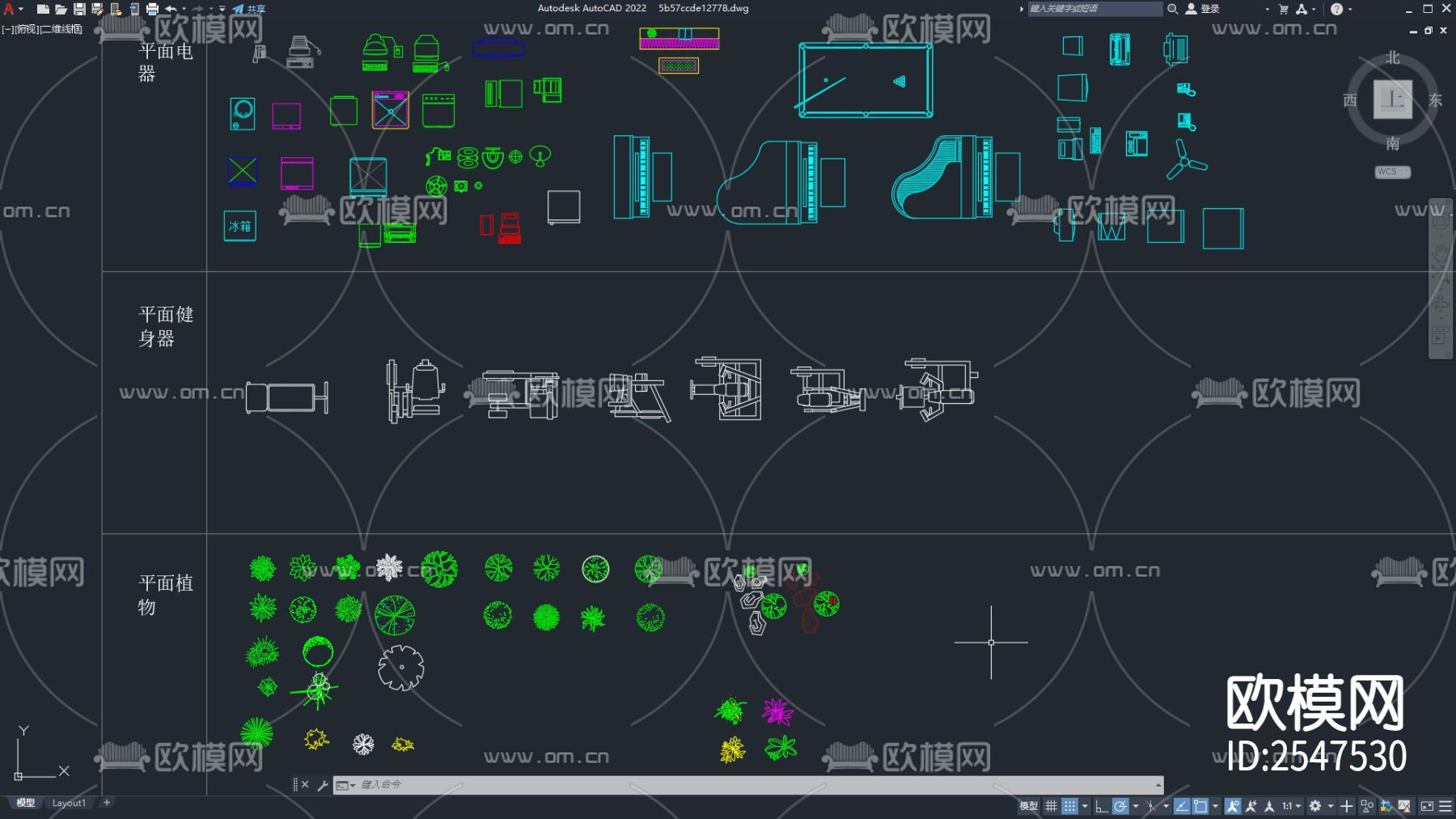Open the 俯视 view control menu

click(x=26, y=29)
